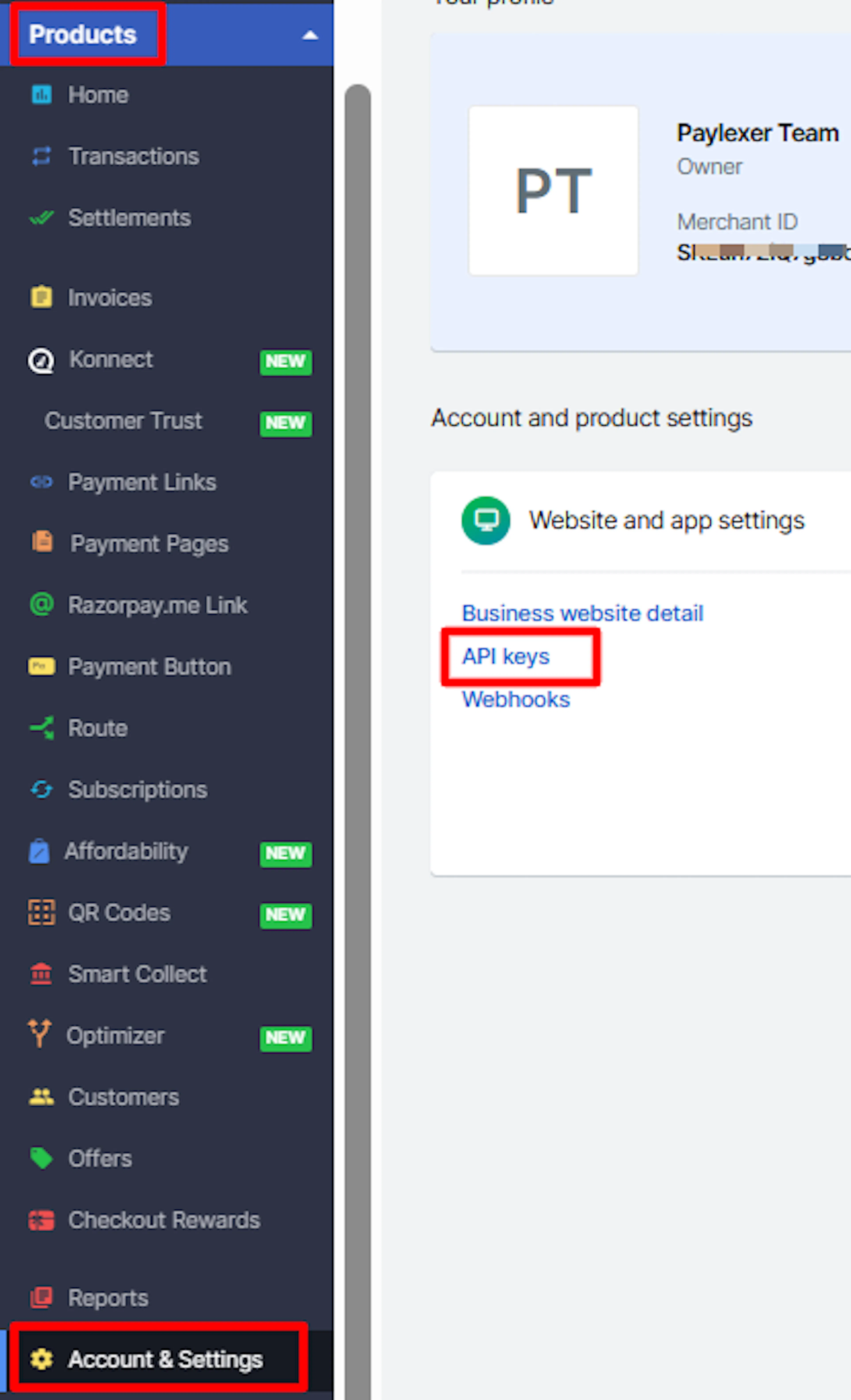Viewport: 851px width, 1400px height.
Task: Click the Account & Settings gear icon
Action: [41, 1359]
